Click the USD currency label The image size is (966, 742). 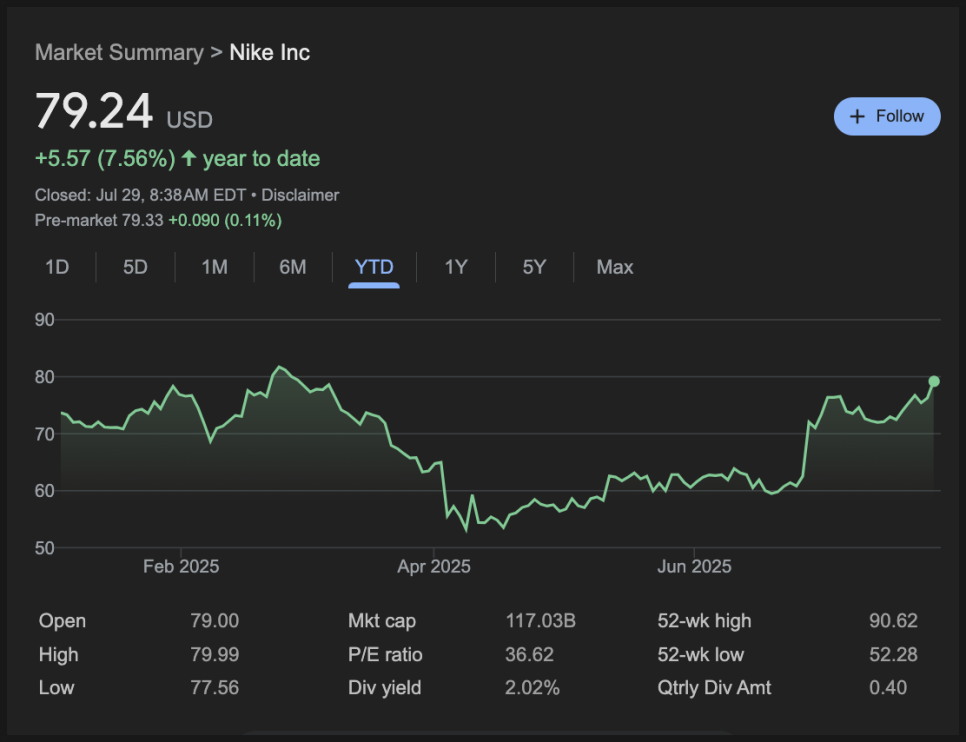tap(190, 120)
